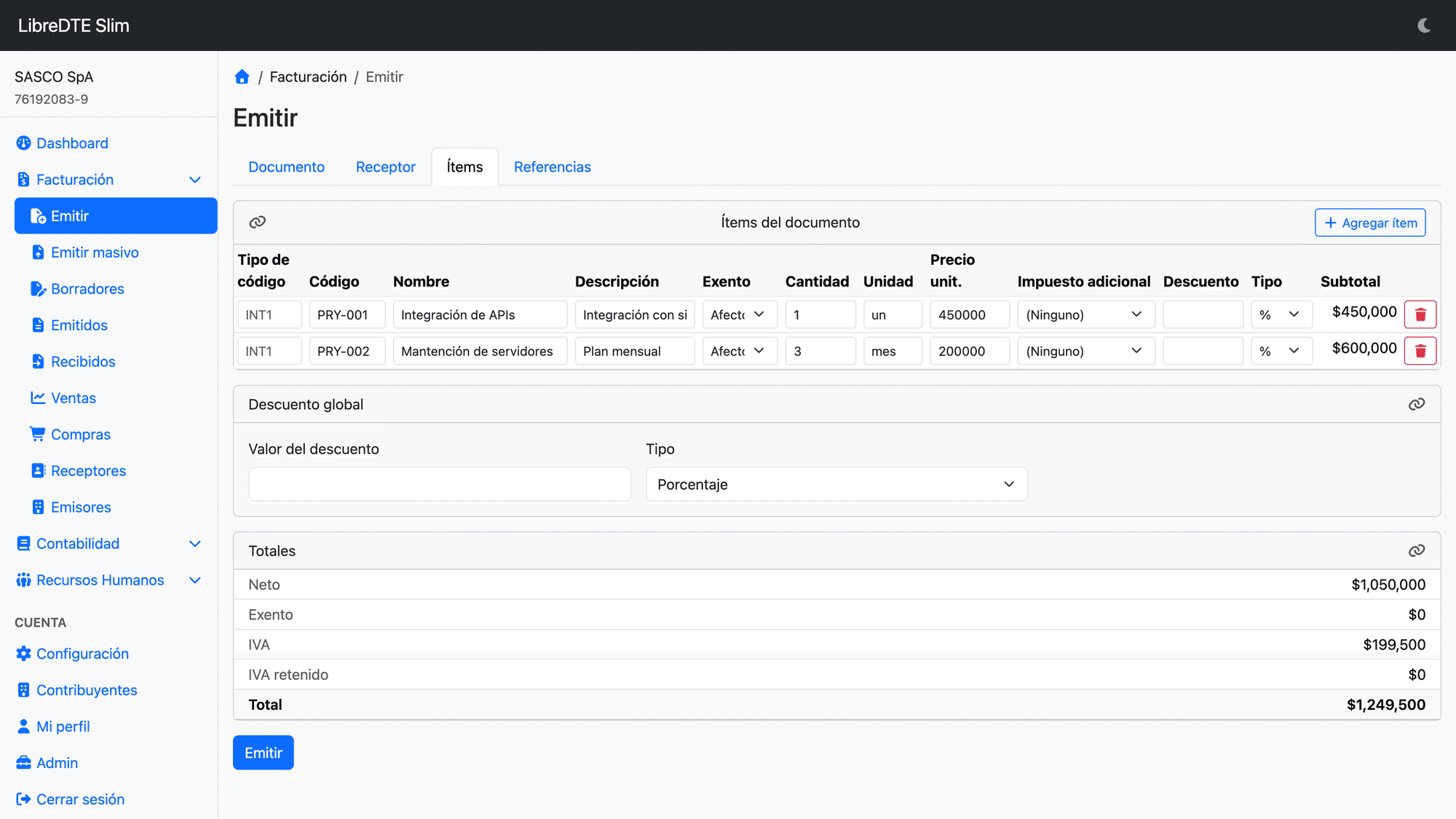Image resolution: width=1456 pixels, height=819 pixels.
Task: Open Compras in sidebar
Action: pos(70,435)
